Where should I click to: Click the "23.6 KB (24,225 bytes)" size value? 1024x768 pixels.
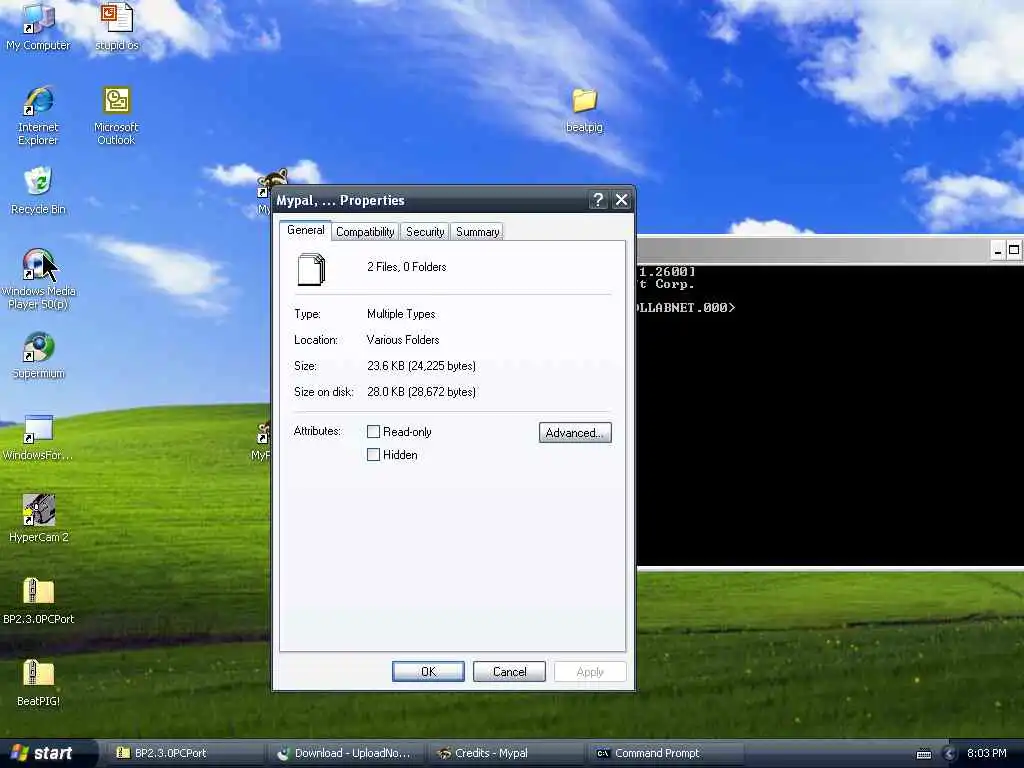(421, 366)
